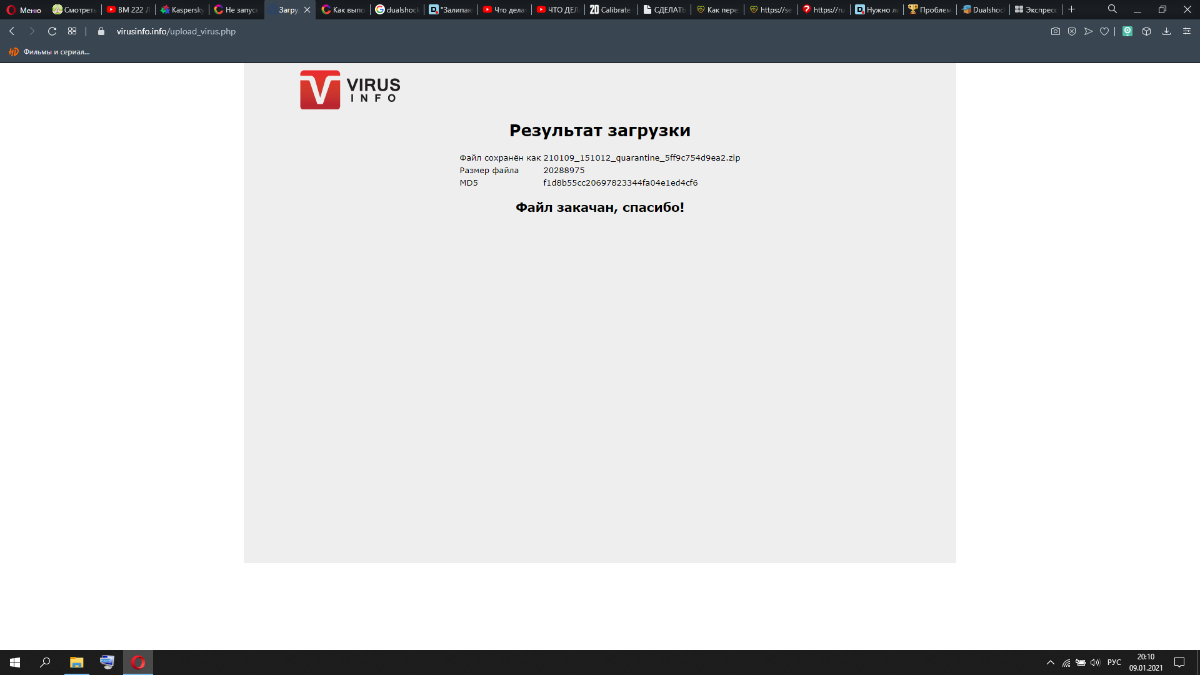This screenshot has height=675, width=1200.
Task: Open the notification center icon
Action: (1180, 662)
